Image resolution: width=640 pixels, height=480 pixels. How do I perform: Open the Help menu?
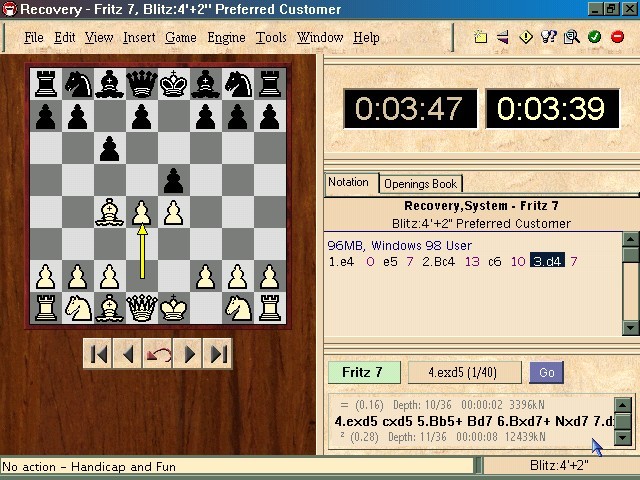[366, 38]
